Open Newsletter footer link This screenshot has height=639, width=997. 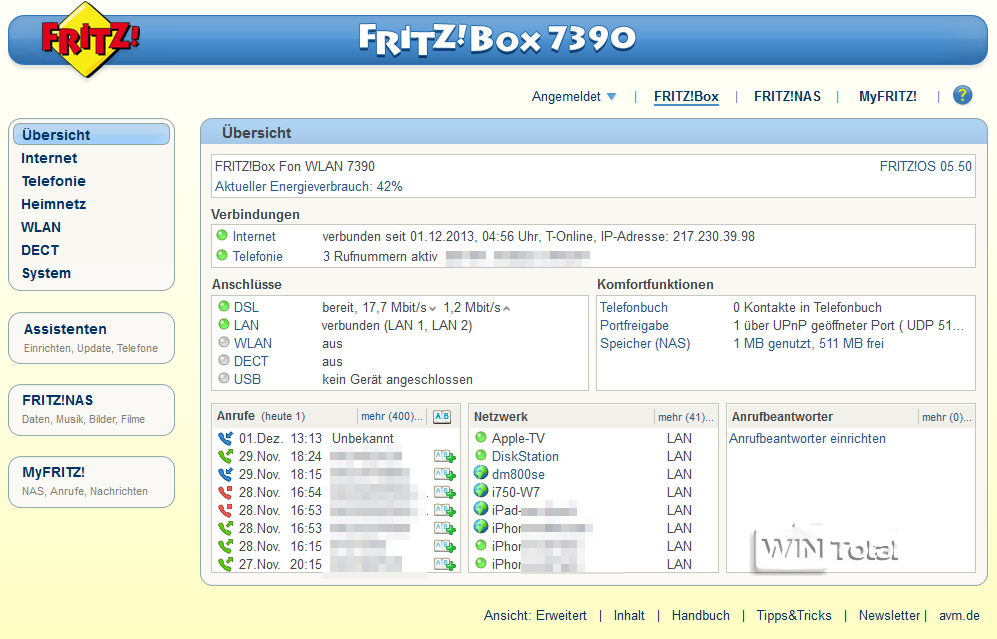[x=889, y=615]
